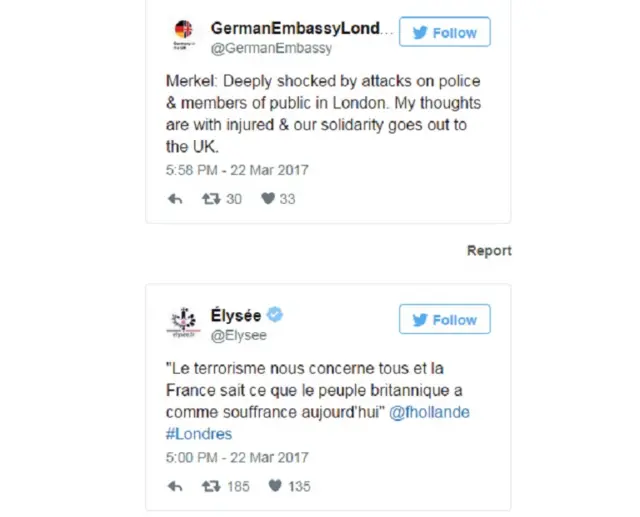The image size is (640, 517).
Task: Click the GermanEmbassyLondon display name
Action: pyautogui.click(x=296, y=29)
